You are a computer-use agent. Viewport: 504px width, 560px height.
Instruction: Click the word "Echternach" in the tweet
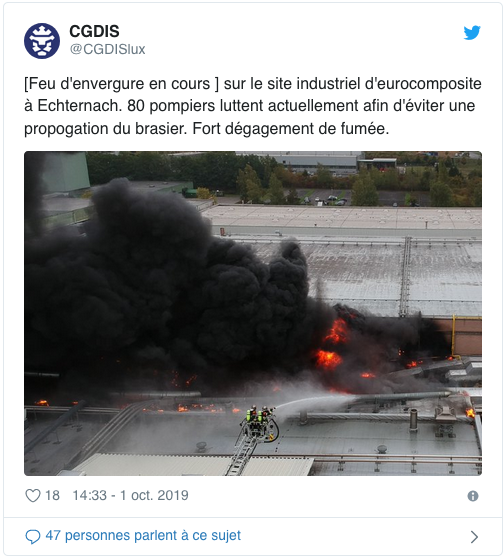(x=78, y=106)
